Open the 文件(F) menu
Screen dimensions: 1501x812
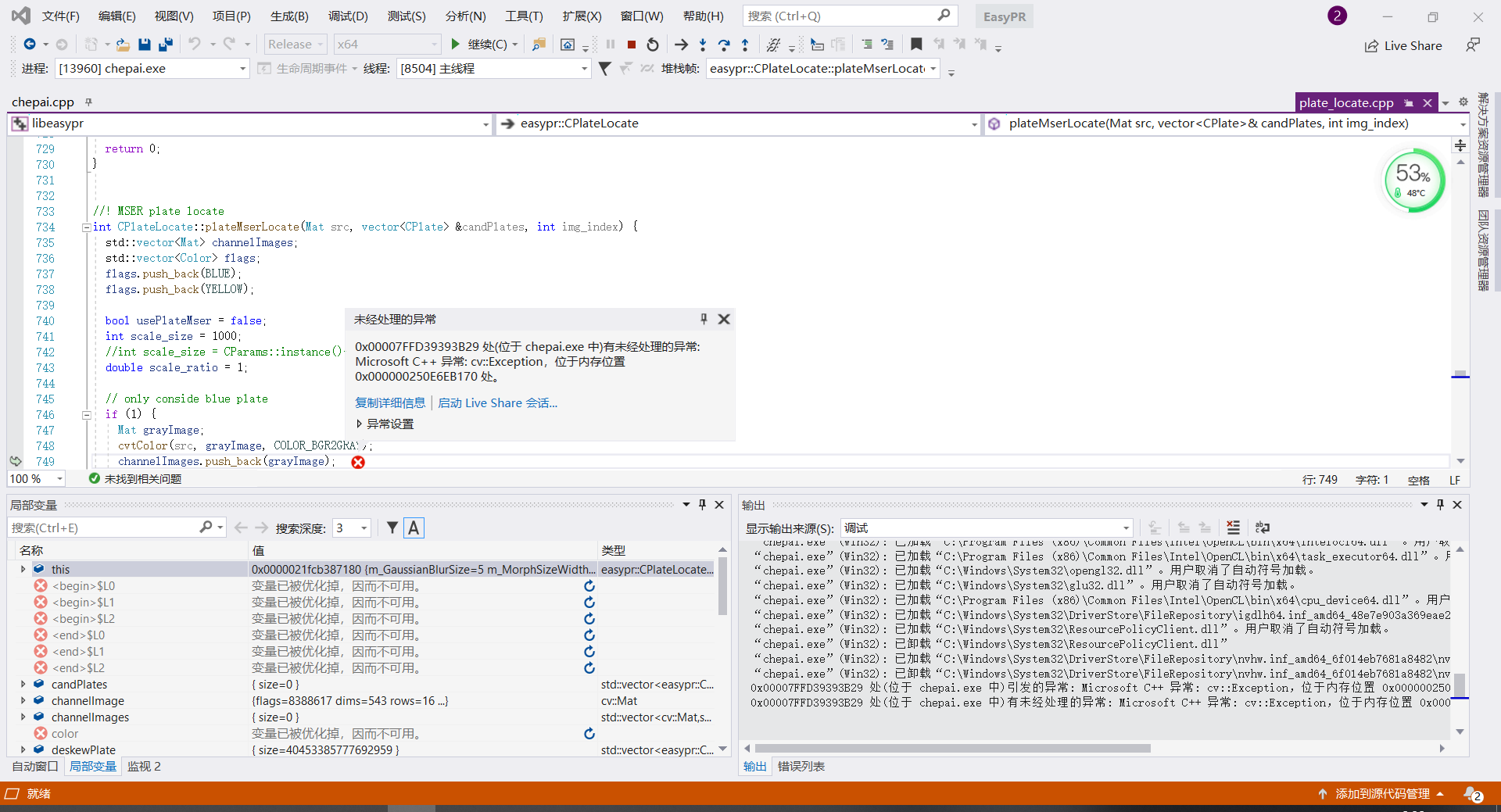point(60,16)
